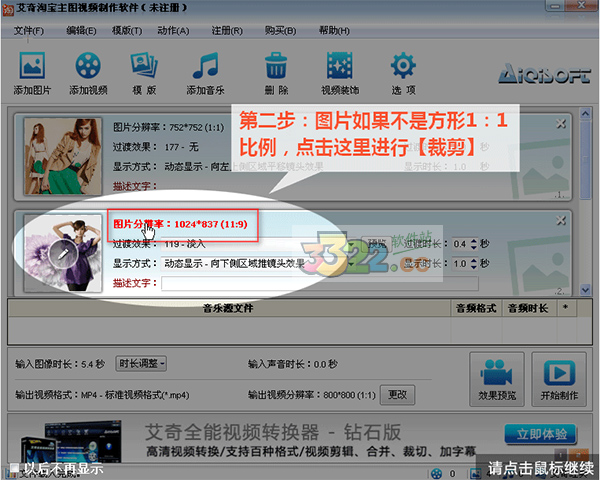Image resolution: width=600 pixels, height=480 pixels.
Task: Remove the 752*752 image item with its X
Action: tap(561, 124)
